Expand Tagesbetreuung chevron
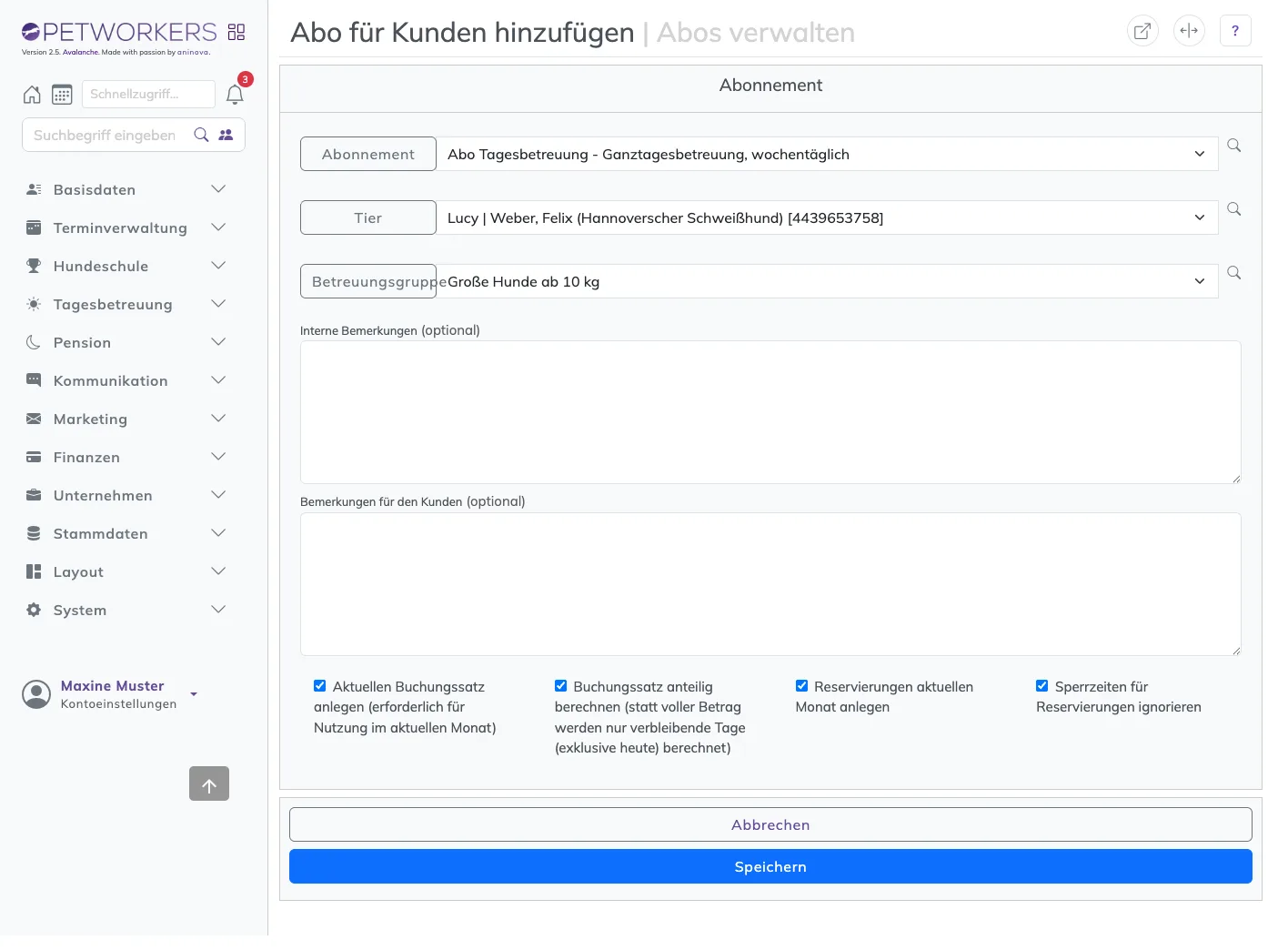The width and height of the screenshot is (1288, 950). tap(218, 304)
